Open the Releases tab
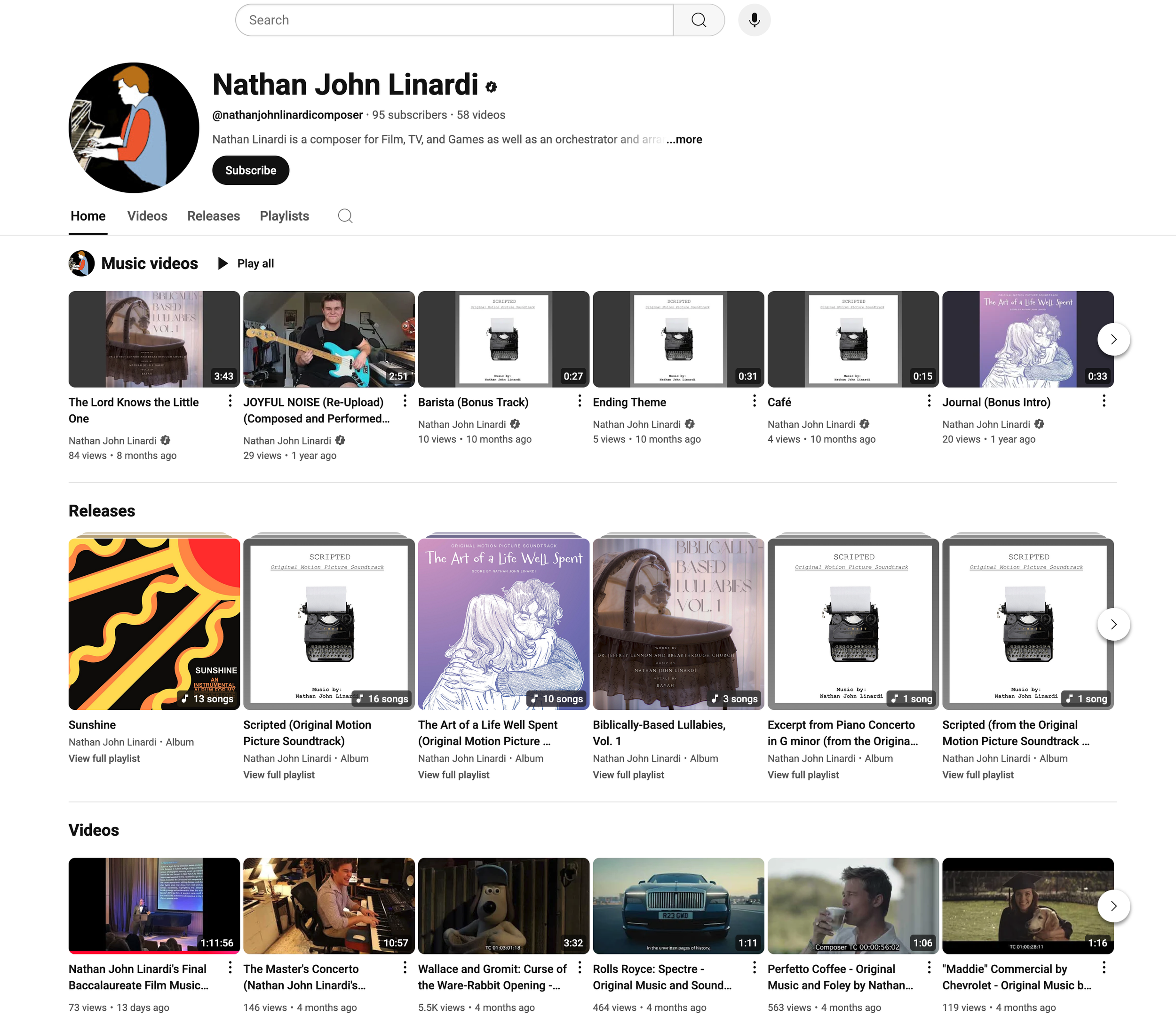This screenshot has width=1176, height=1024. (x=213, y=216)
